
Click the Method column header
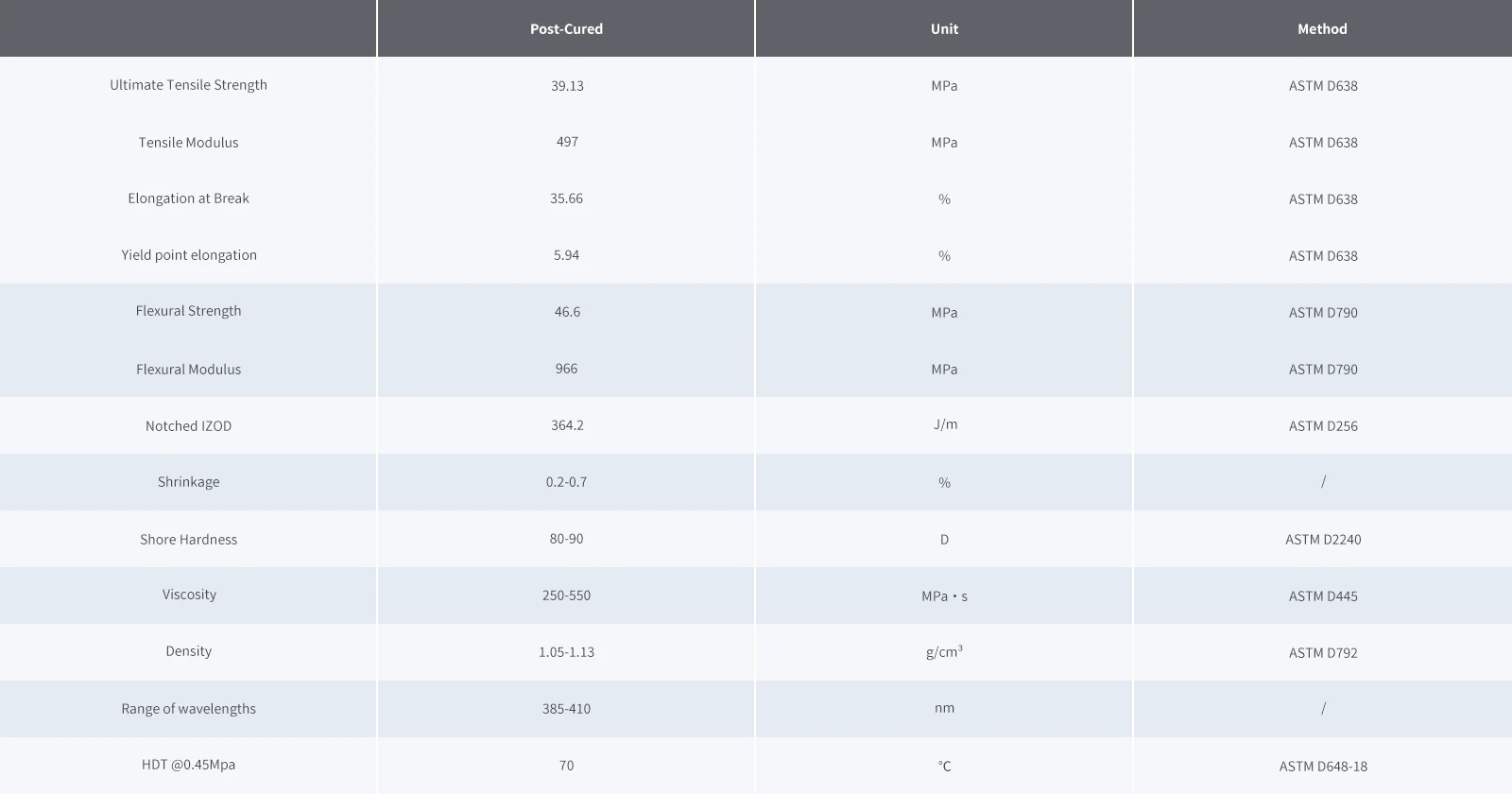point(1322,29)
